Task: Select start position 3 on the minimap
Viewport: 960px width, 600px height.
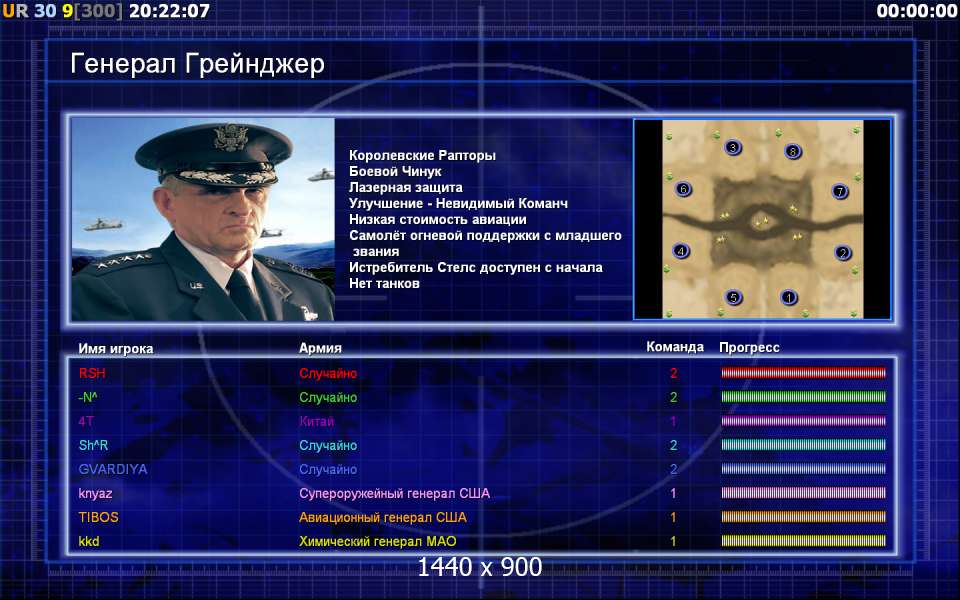Action: [x=733, y=147]
